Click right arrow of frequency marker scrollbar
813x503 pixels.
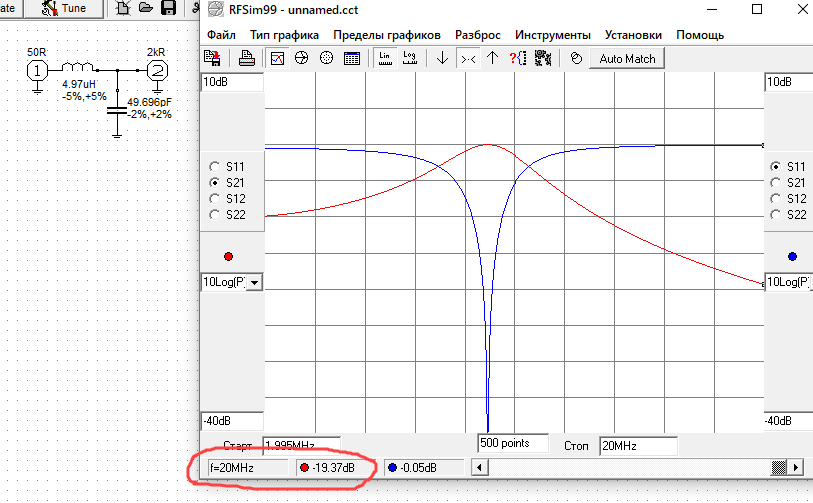click(796, 467)
